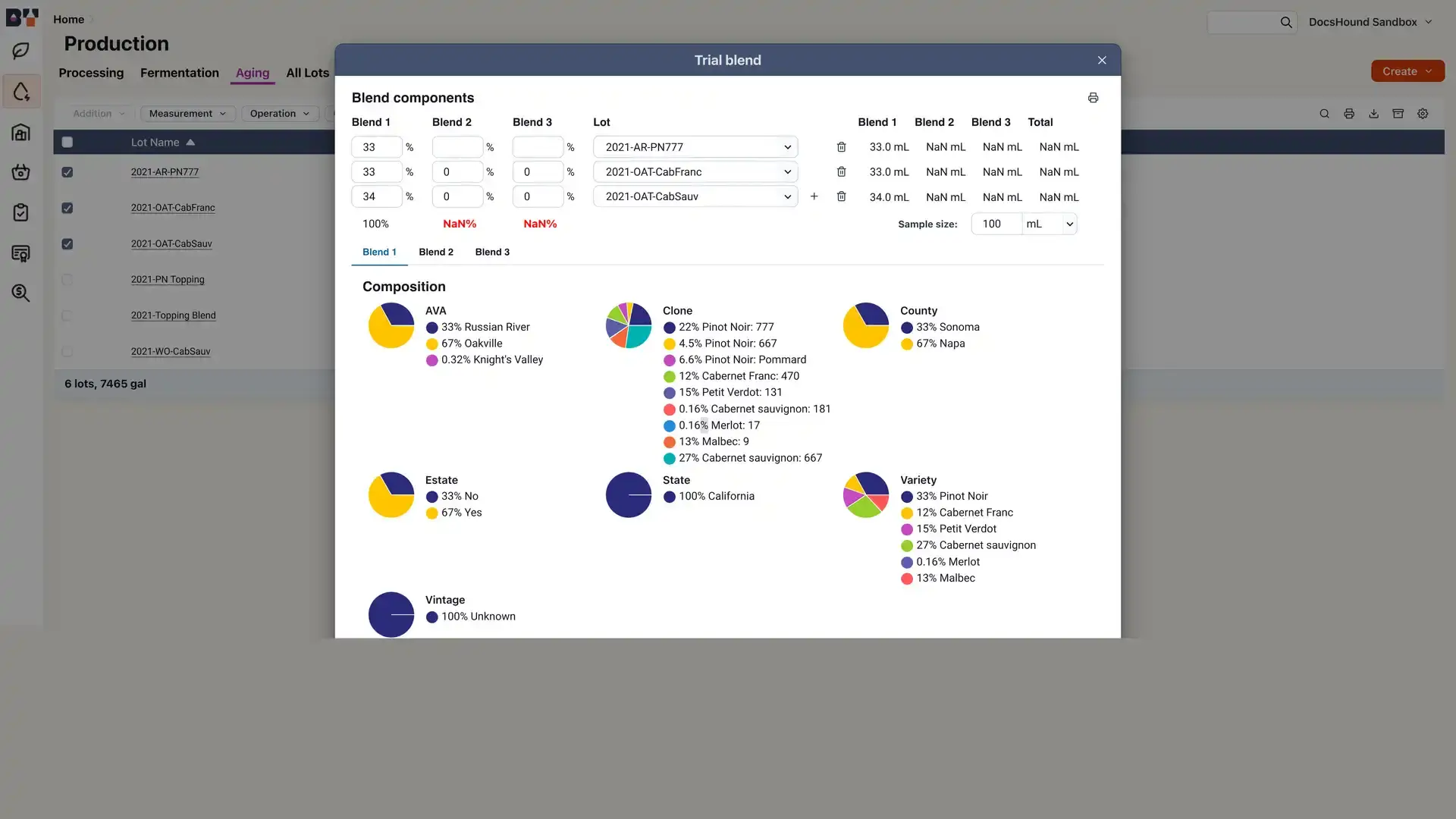Click the Aging tab in Production

[x=252, y=72]
